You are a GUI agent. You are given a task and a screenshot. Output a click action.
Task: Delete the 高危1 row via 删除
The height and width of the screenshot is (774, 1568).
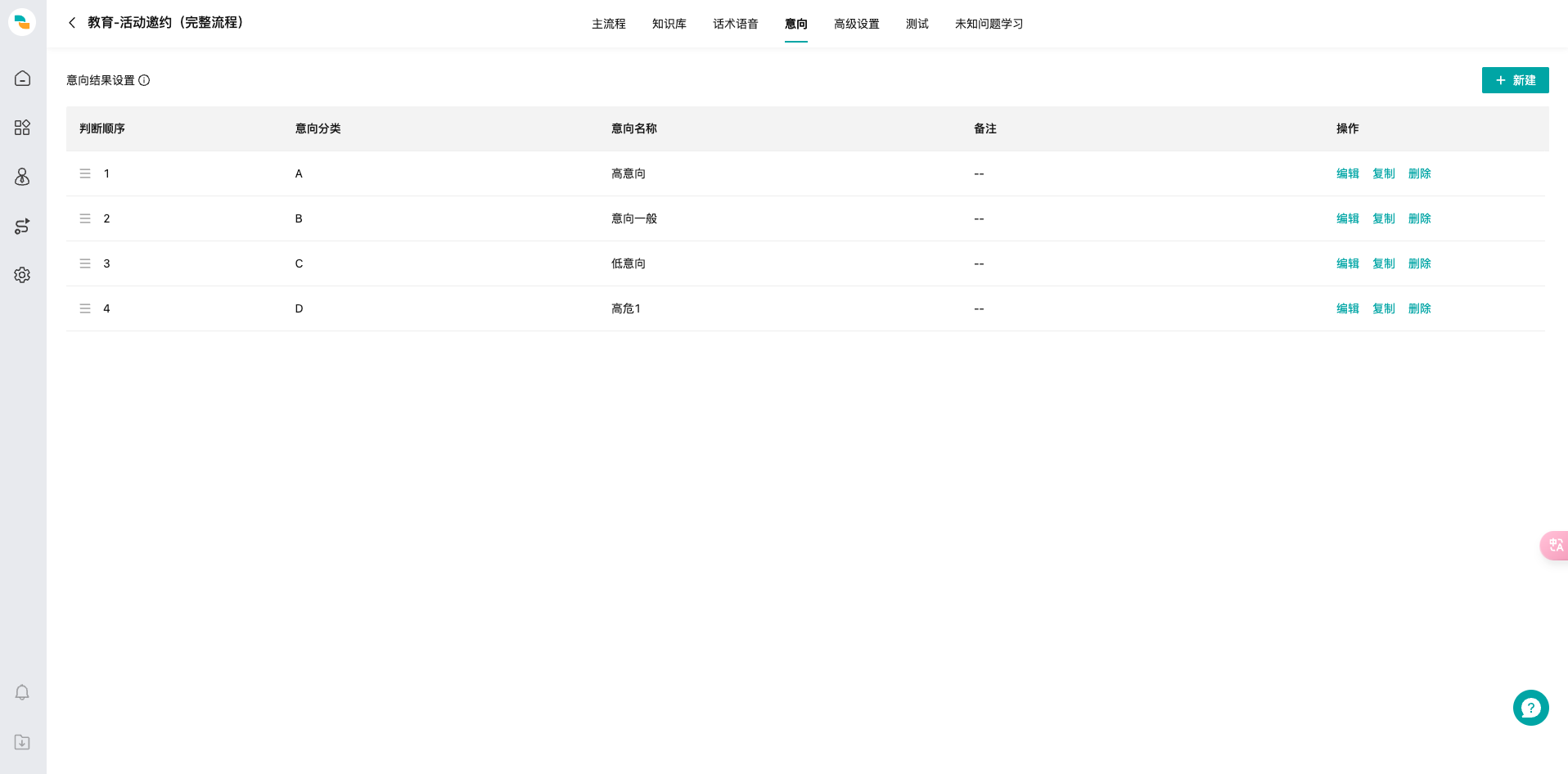click(x=1420, y=308)
